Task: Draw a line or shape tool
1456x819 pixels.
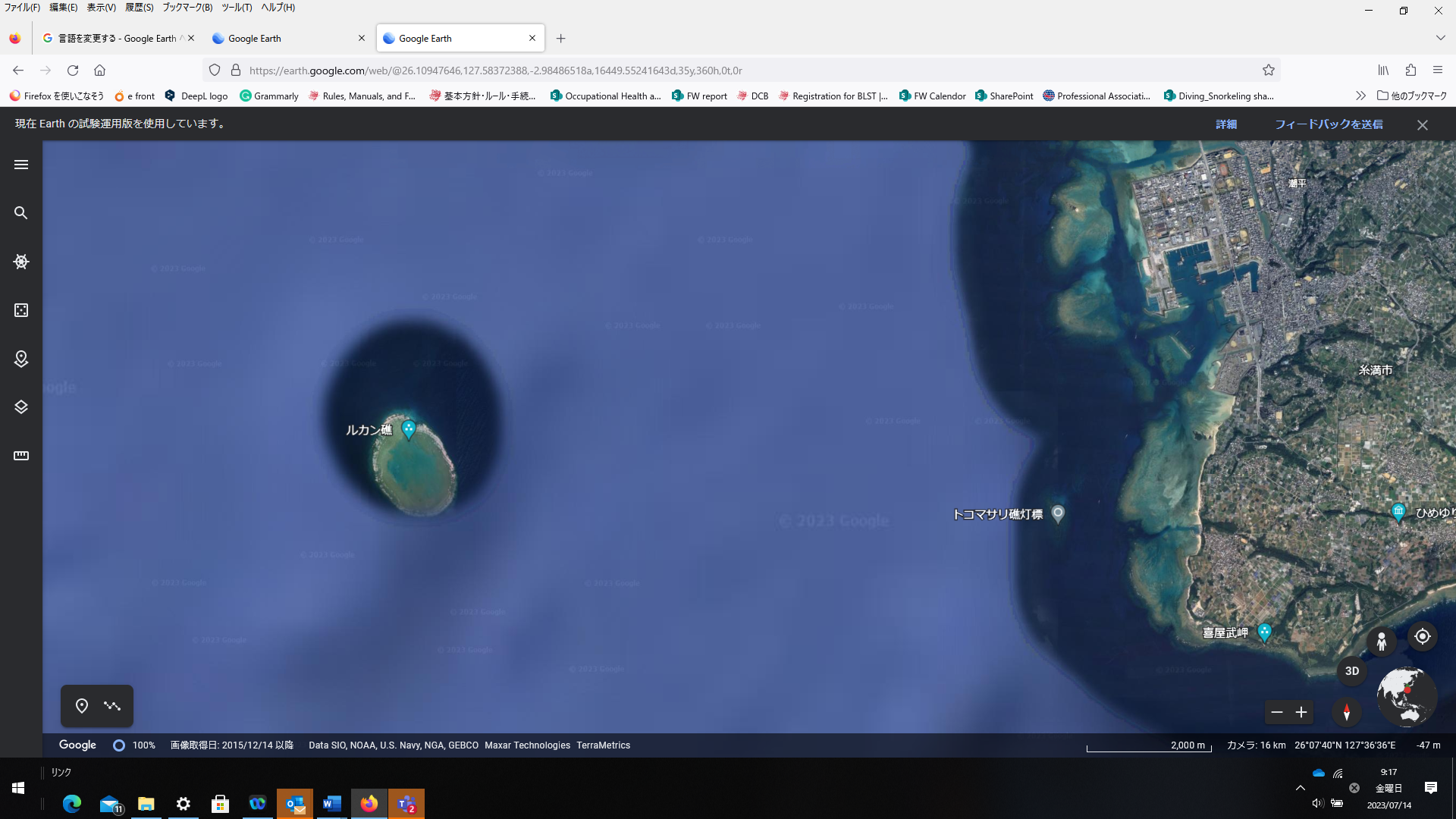Action: [x=112, y=706]
